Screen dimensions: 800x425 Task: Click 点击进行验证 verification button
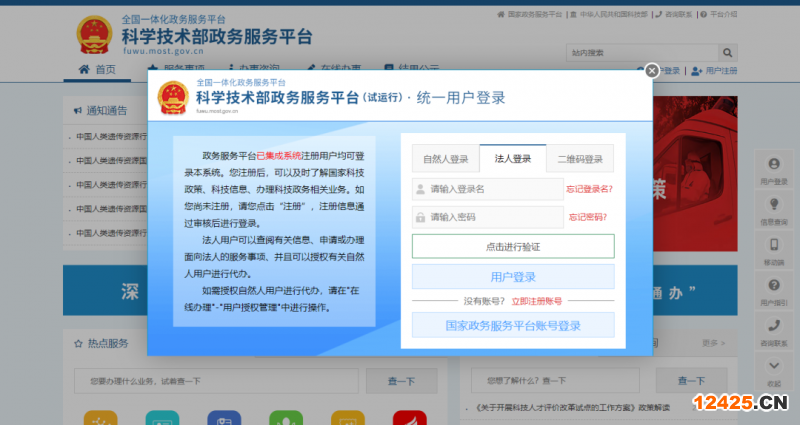[513, 246]
